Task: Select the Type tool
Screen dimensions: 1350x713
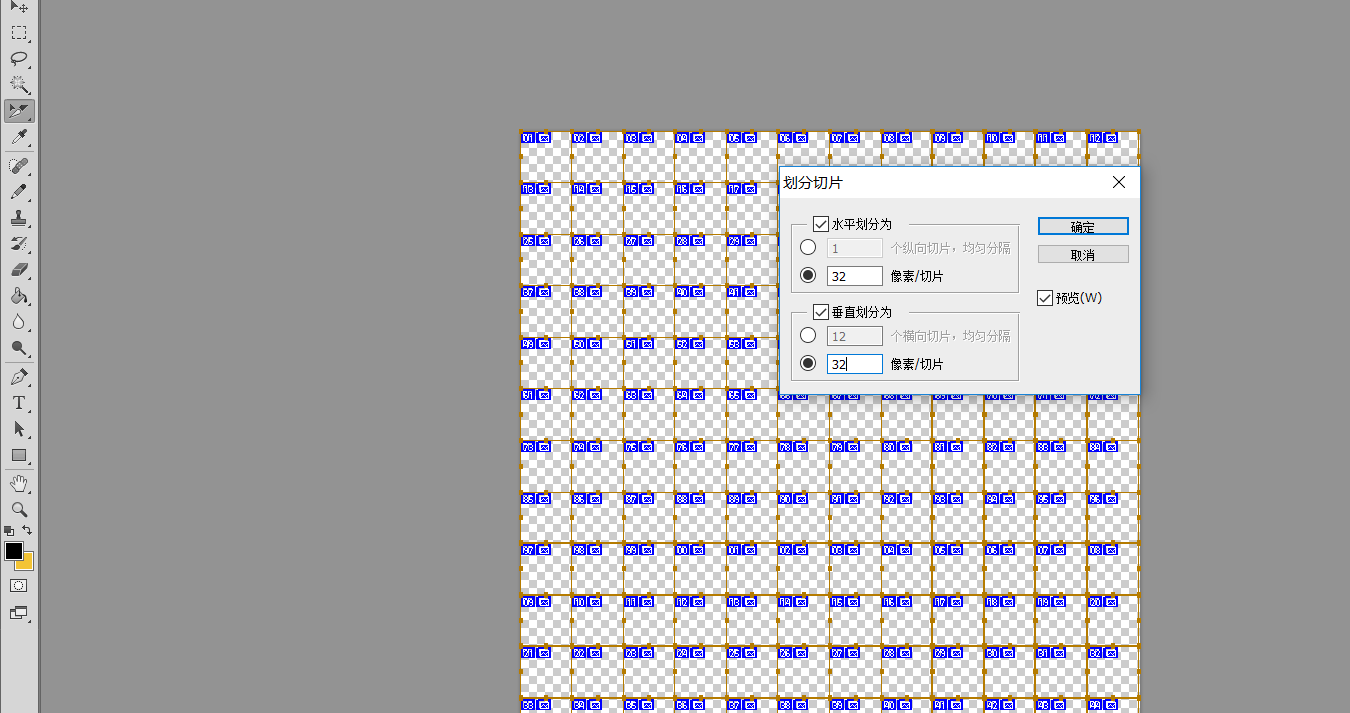Action: coord(19,403)
